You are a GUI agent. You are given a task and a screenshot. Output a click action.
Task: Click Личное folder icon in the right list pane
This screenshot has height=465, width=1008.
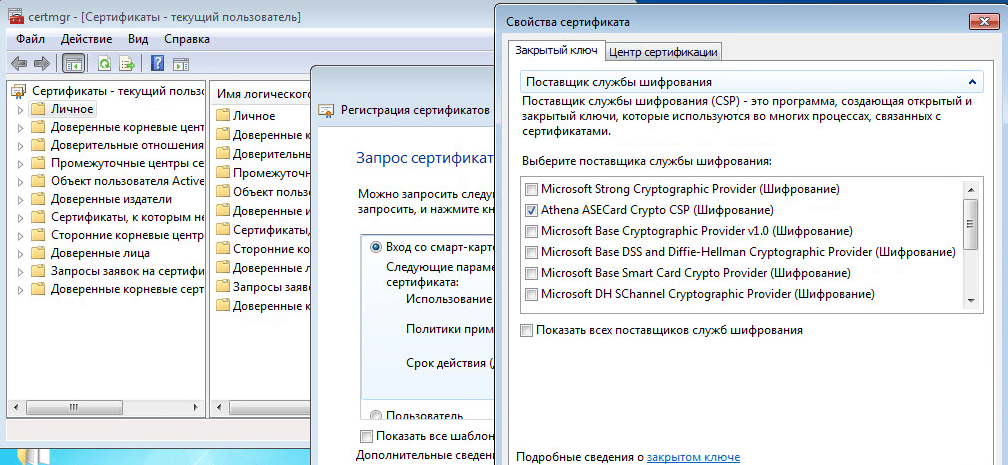click(x=222, y=116)
